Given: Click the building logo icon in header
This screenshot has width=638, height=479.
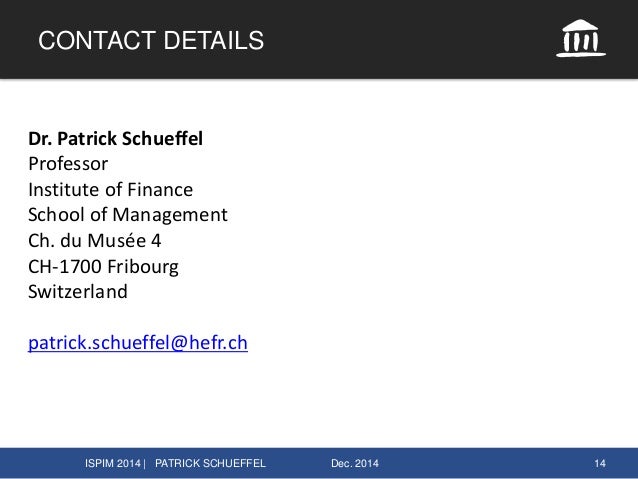Looking at the screenshot, I should (581, 38).
